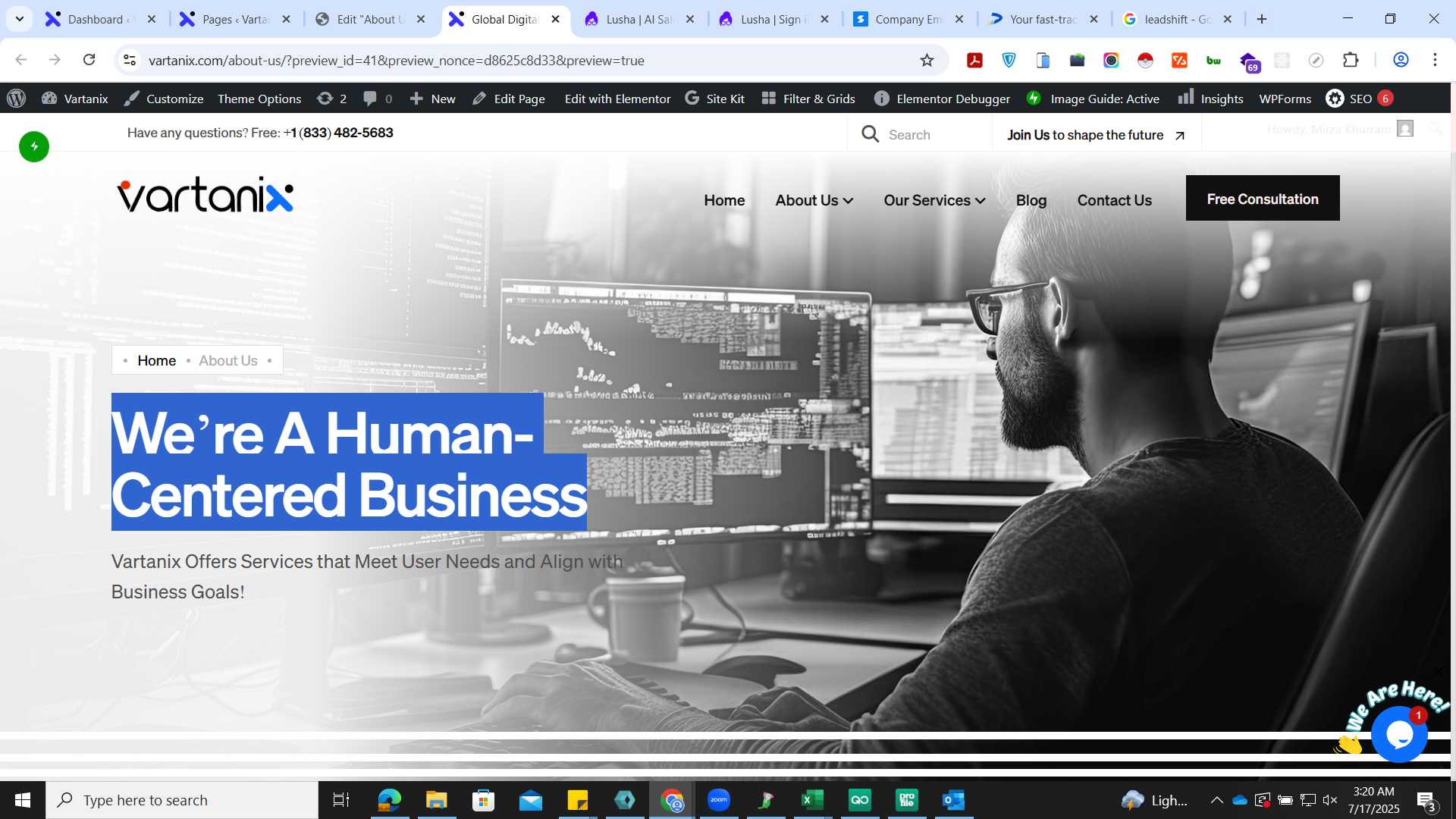Image resolution: width=1456 pixels, height=819 pixels.
Task: Click the Howdy user avatar
Action: tap(1405, 129)
